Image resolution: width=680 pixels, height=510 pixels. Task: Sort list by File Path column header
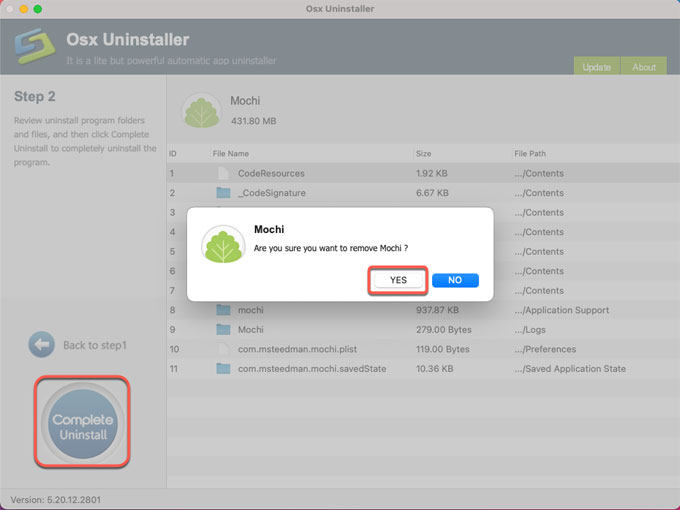click(530, 154)
